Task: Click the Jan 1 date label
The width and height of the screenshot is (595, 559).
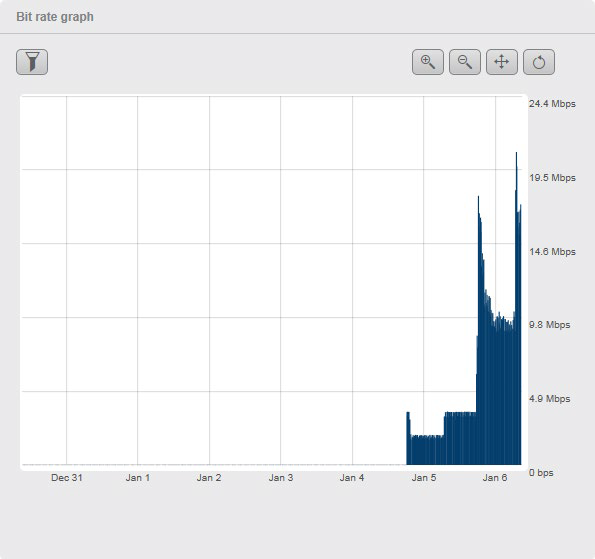Action: pos(138,478)
